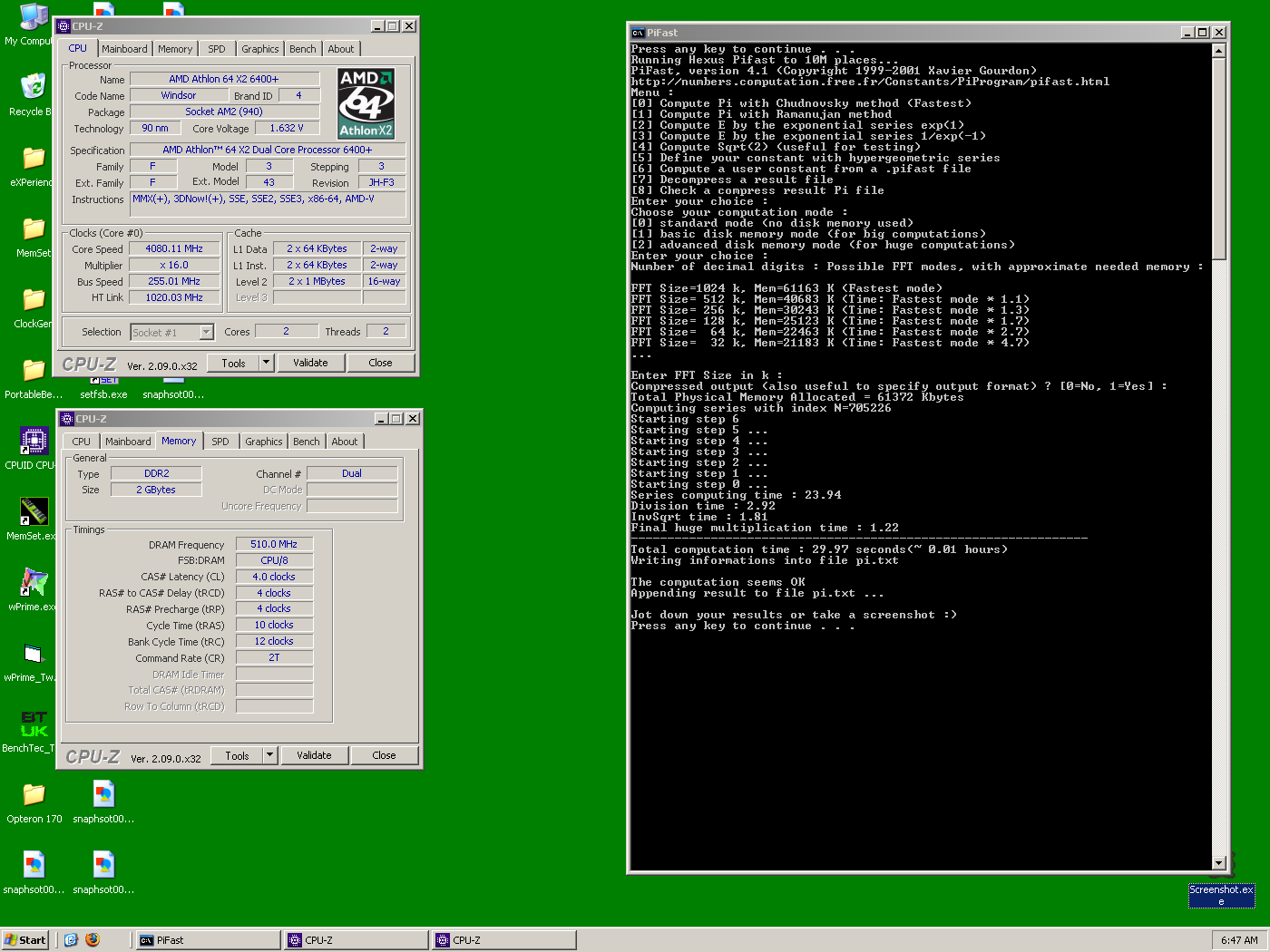Open Mainboard tab in lower CPU-Z
The width and height of the screenshot is (1270, 952).
128,442
